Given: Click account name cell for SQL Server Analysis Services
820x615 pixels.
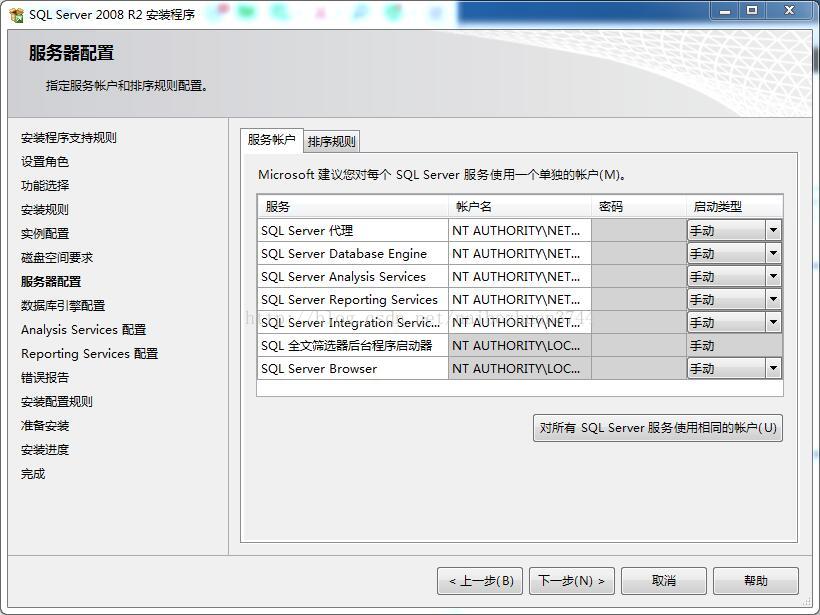Looking at the screenshot, I should [x=519, y=276].
